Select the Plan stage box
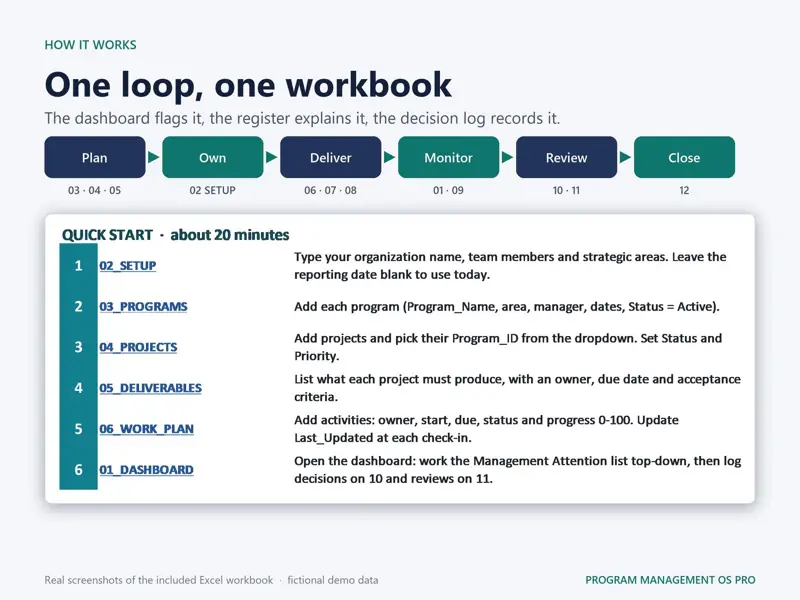Image resolution: width=800 pixels, height=600 pixels. click(95, 157)
